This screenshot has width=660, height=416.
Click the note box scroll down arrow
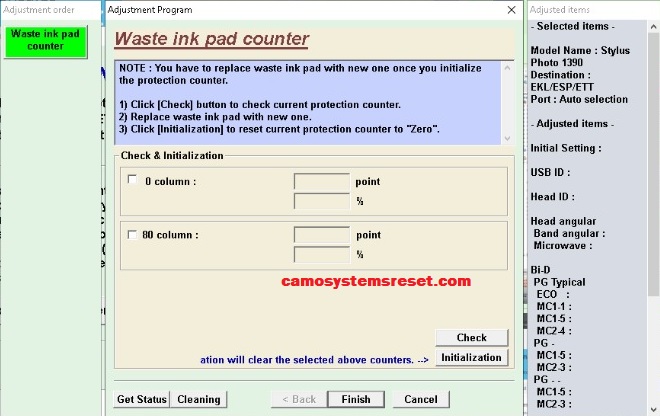[x=507, y=138]
